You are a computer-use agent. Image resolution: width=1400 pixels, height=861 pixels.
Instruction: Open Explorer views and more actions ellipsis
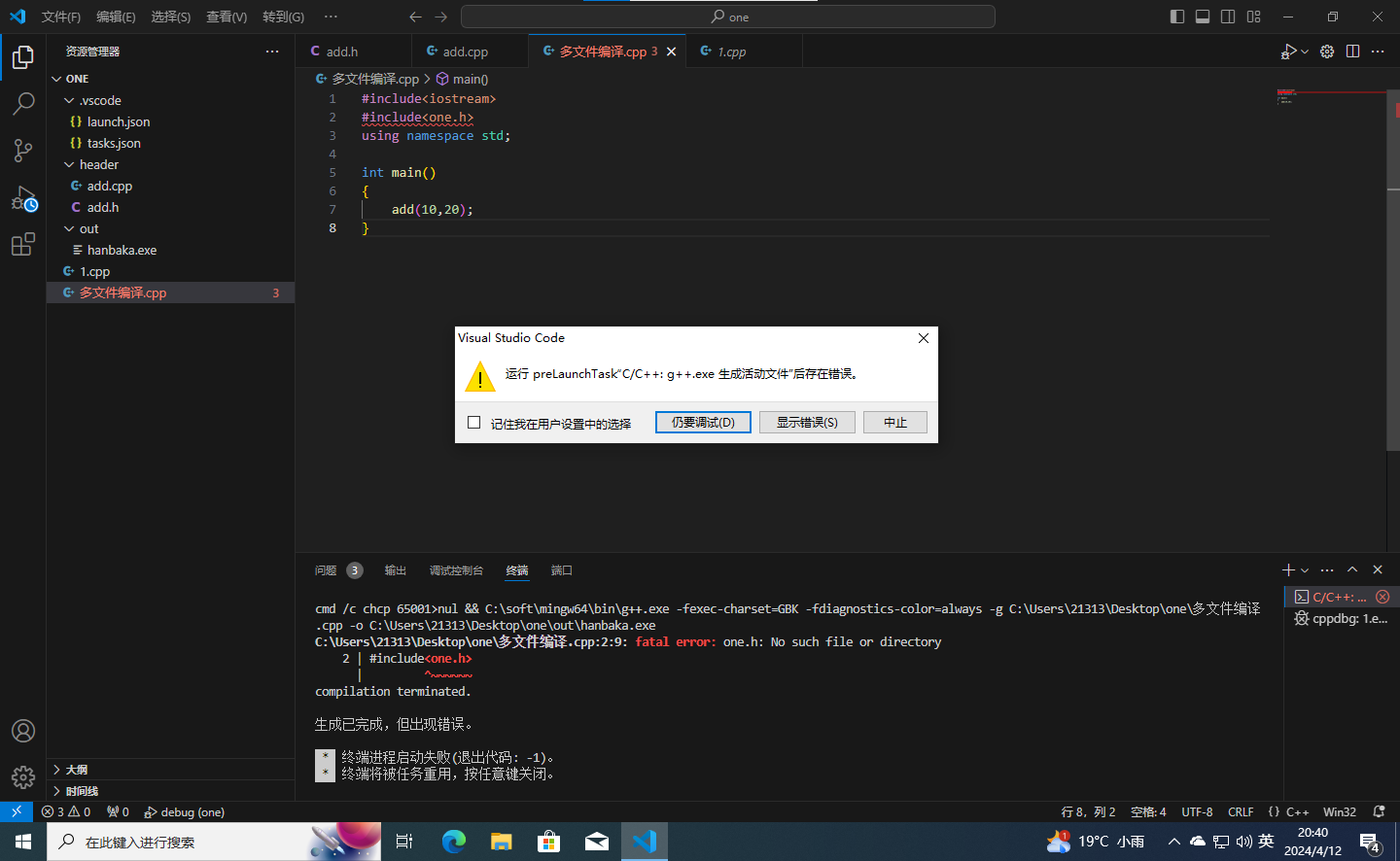272,52
